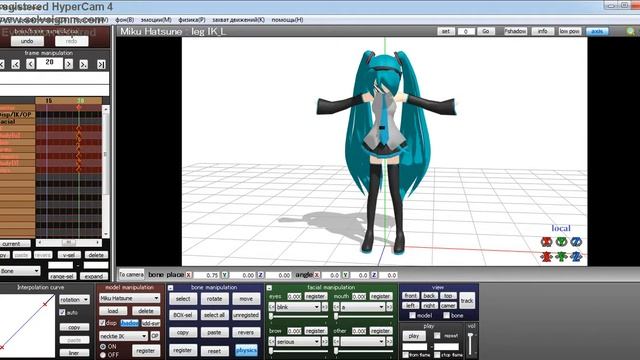
Task: Open the фон(B) menu
Action: pyautogui.click(x=124, y=20)
